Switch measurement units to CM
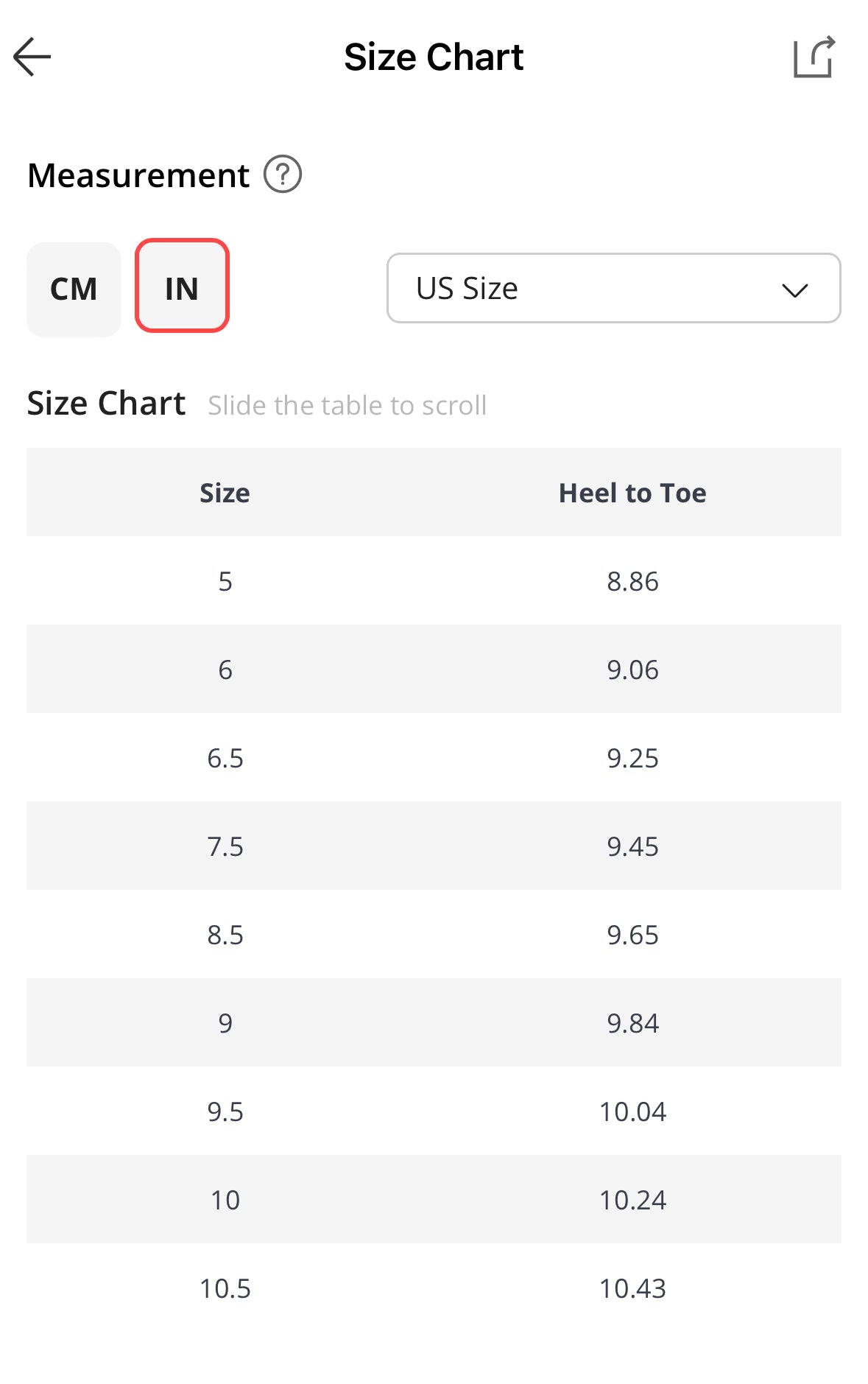The height and width of the screenshot is (1384, 868). 74,289
